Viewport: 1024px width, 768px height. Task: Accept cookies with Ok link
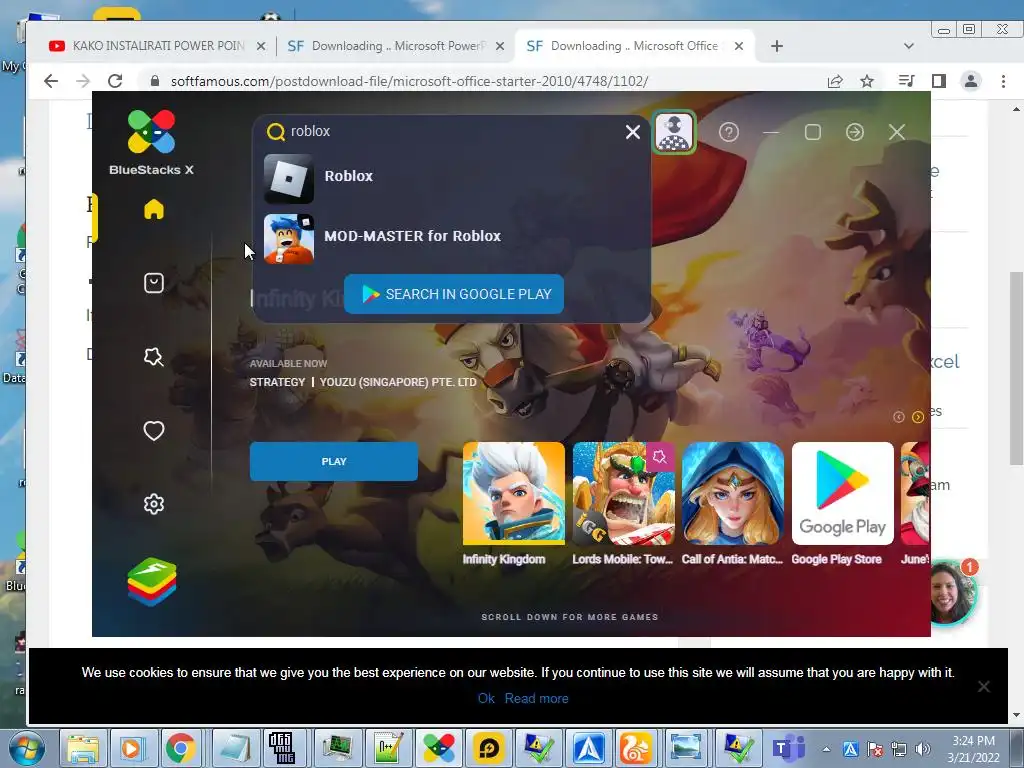486,698
